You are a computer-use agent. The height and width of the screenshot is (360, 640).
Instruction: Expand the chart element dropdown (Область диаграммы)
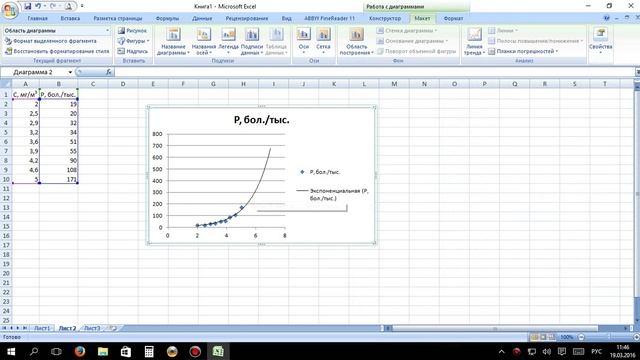click(107, 31)
